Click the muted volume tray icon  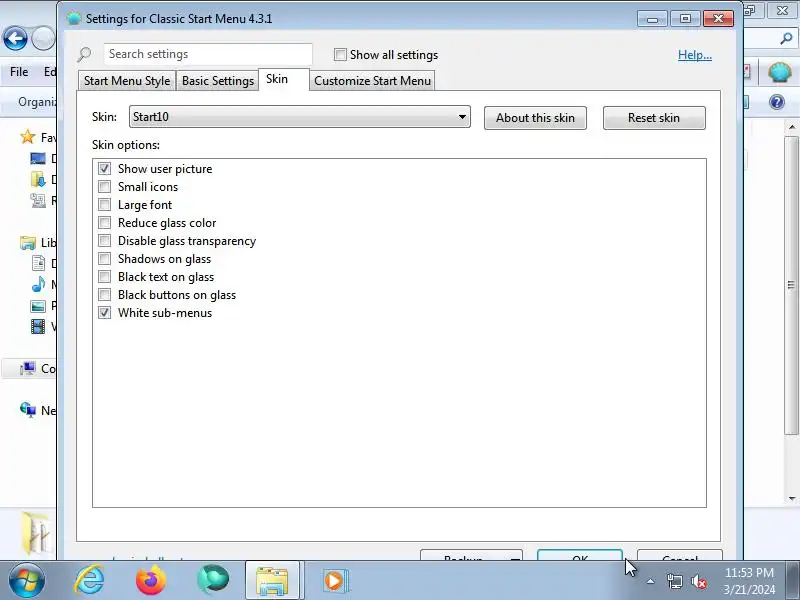[698, 581]
